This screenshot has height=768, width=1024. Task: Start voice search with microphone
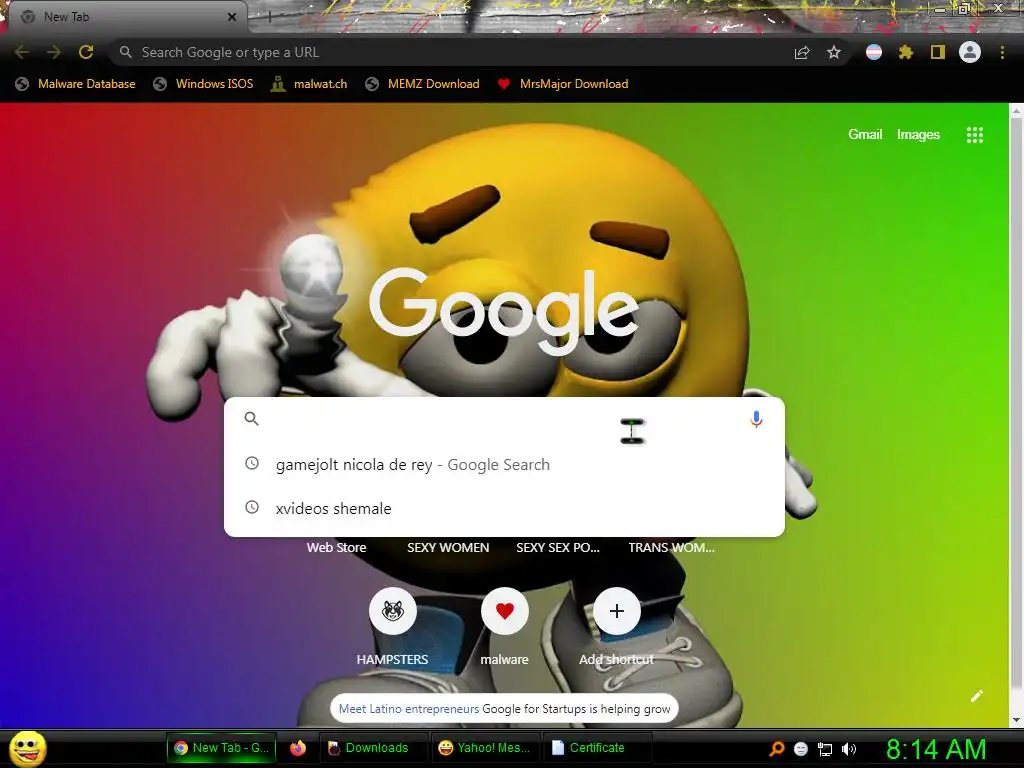click(756, 419)
